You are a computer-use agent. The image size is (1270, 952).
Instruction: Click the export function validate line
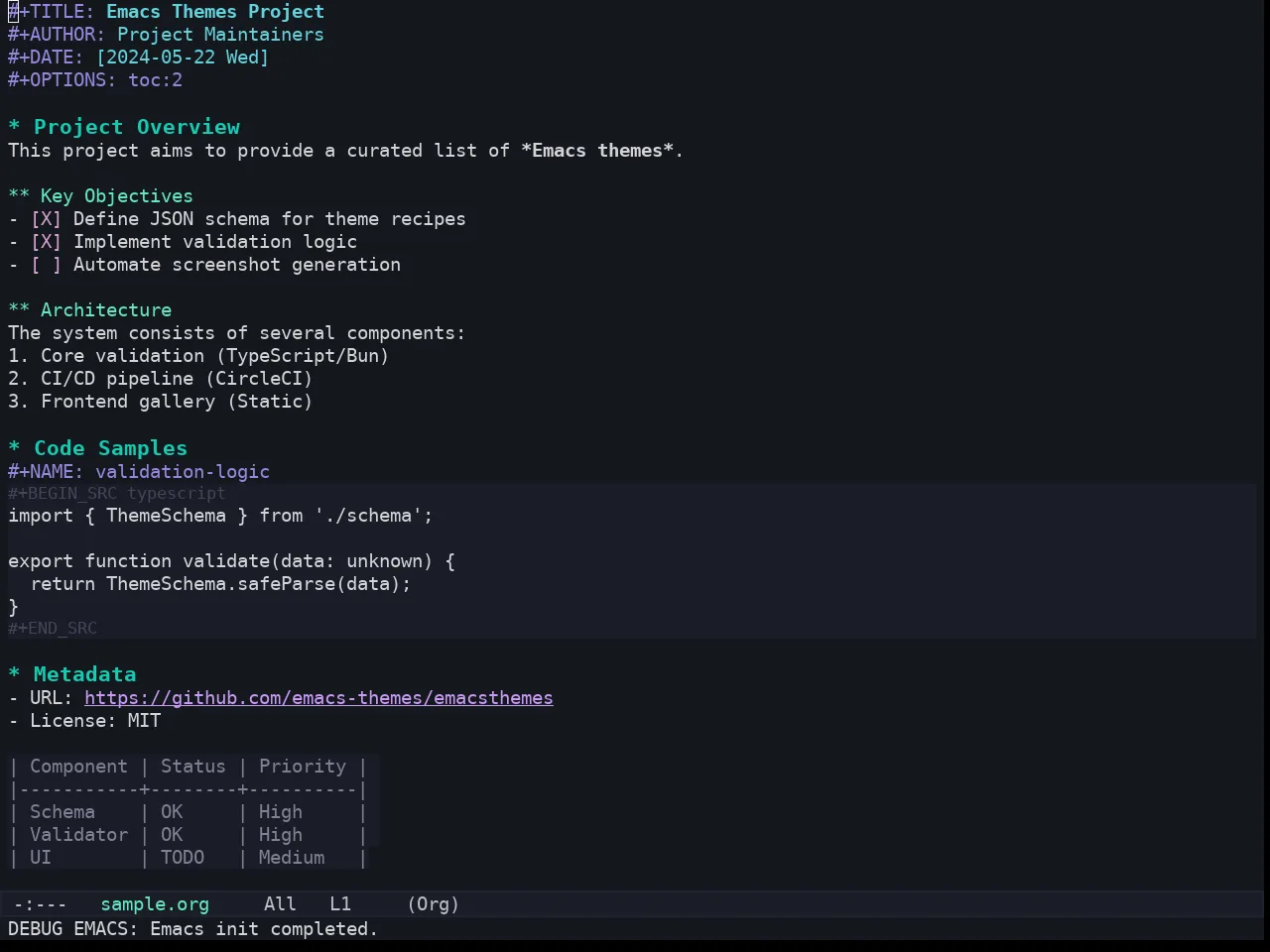(231, 561)
